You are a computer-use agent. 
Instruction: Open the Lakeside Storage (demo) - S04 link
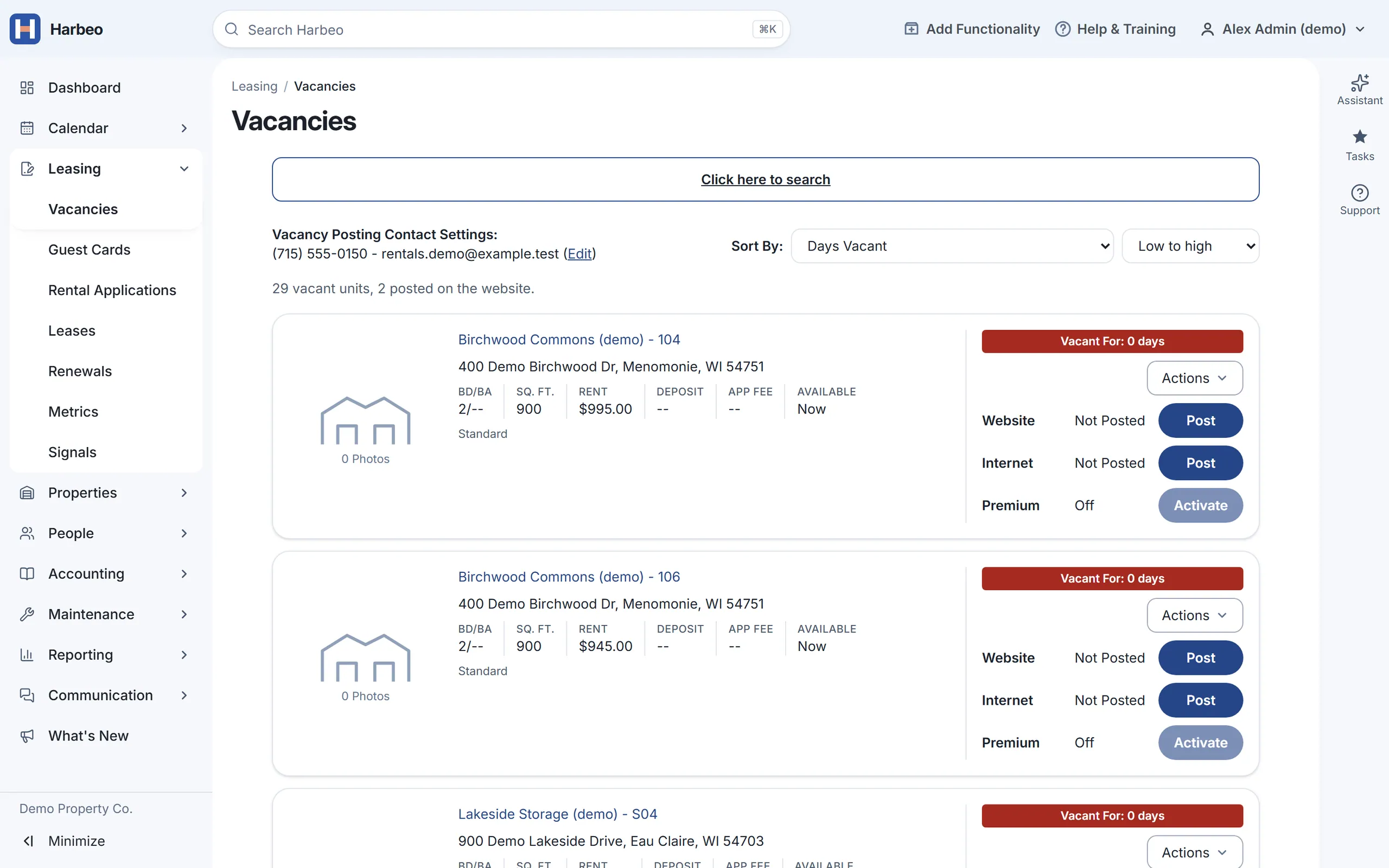click(557, 814)
